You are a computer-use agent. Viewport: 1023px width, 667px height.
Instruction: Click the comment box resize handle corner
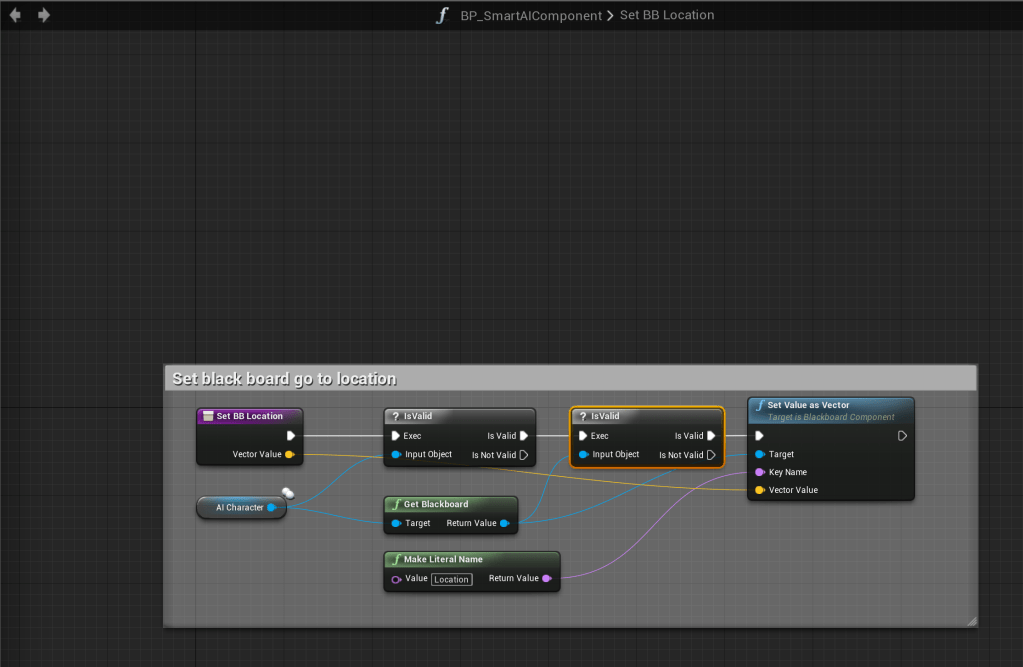coord(971,621)
